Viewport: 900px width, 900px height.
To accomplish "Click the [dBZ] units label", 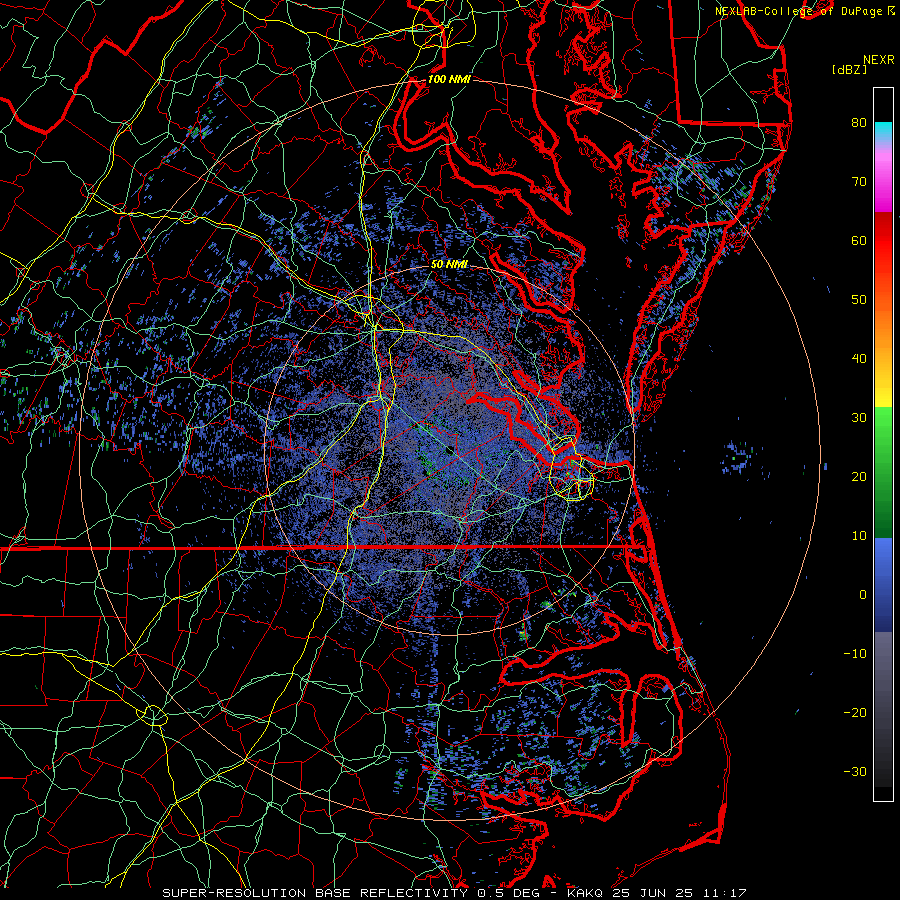I will click(x=849, y=70).
